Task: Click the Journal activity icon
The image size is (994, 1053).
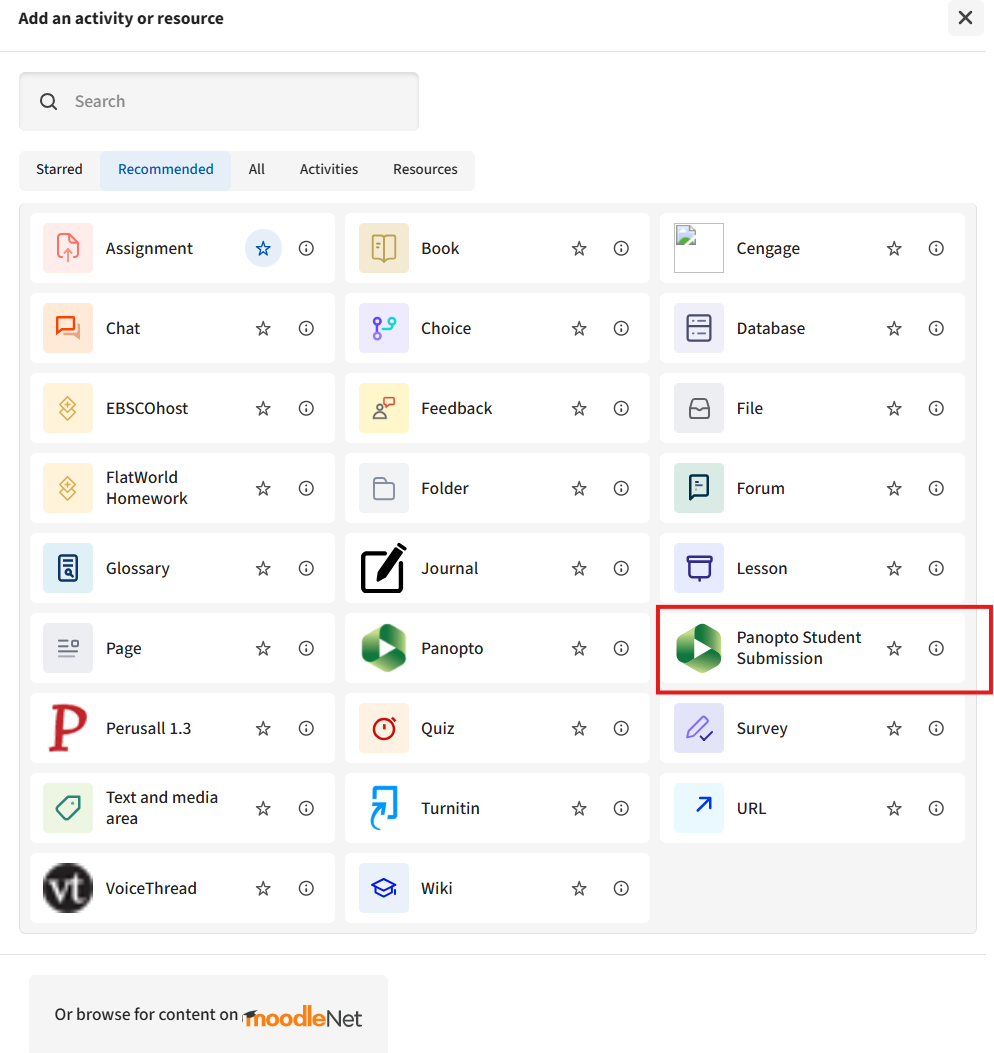Action: (382, 568)
